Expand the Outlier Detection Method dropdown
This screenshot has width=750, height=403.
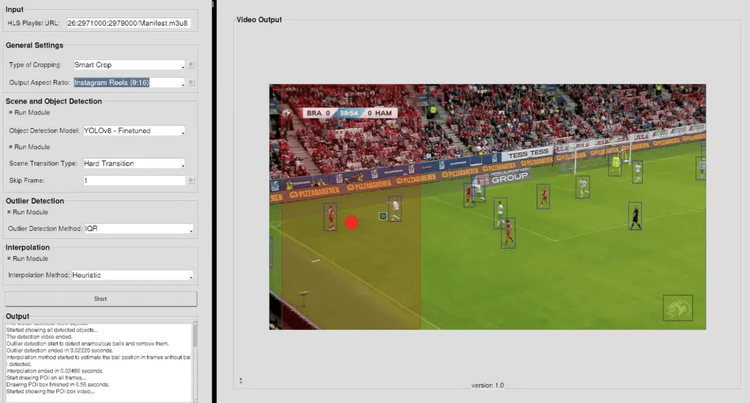pos(133,229)
